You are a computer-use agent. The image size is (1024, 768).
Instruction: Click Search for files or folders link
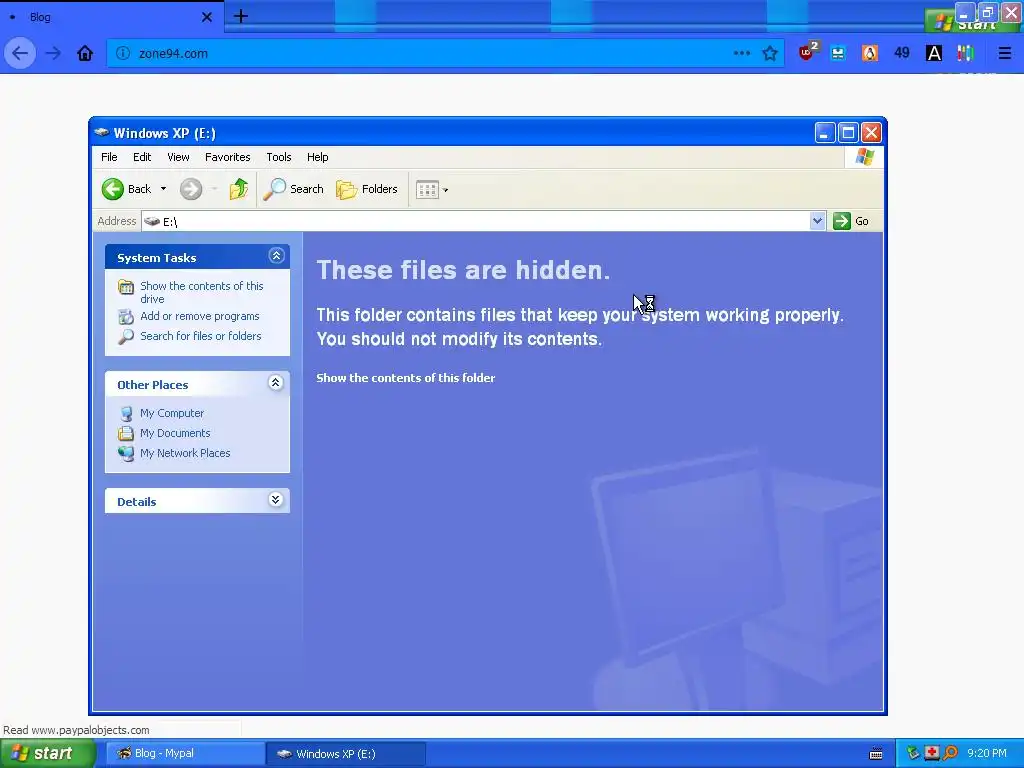click(x=200, y=336)
